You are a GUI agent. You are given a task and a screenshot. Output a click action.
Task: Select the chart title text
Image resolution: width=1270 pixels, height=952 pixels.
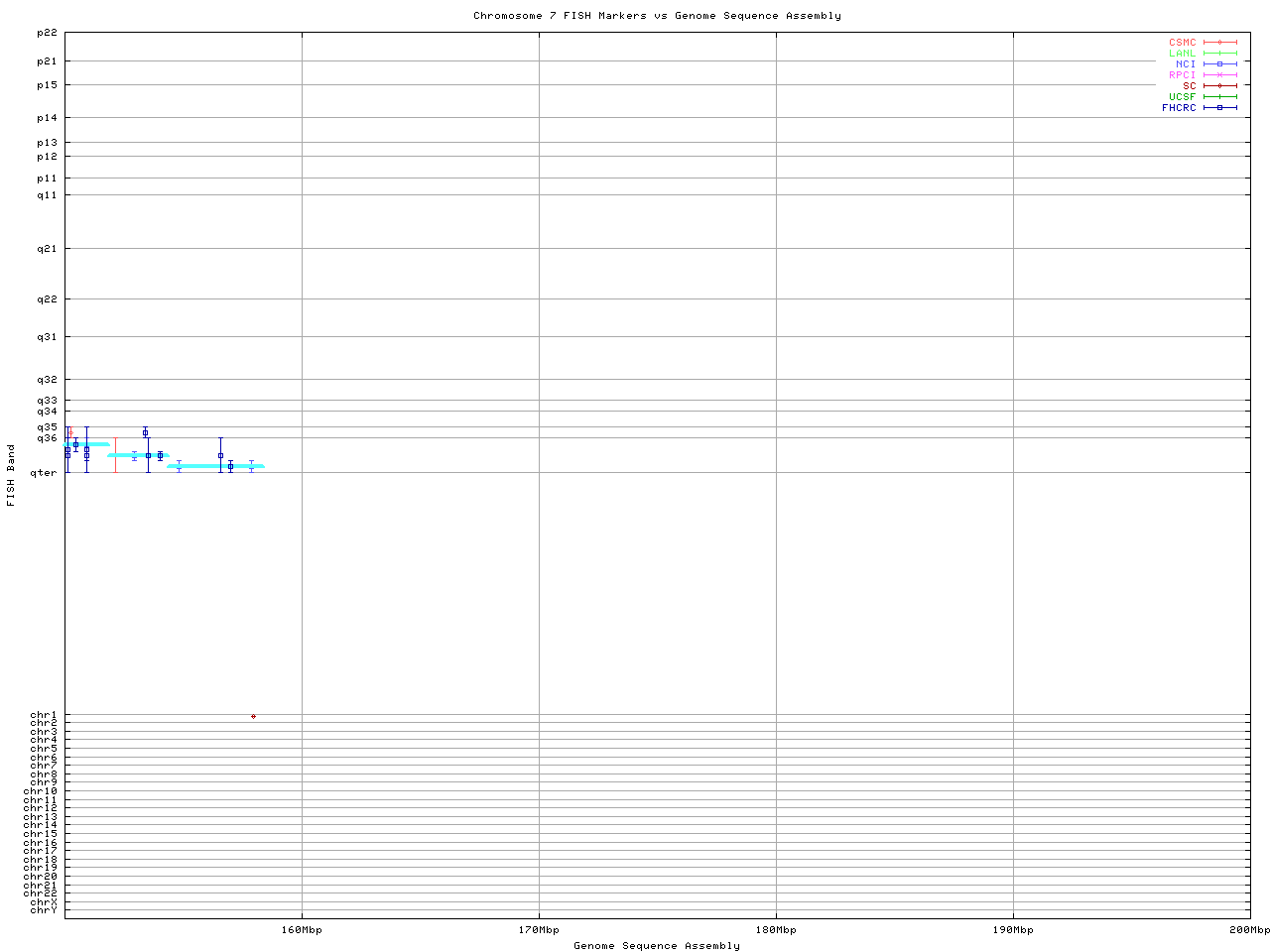[657, 16]
